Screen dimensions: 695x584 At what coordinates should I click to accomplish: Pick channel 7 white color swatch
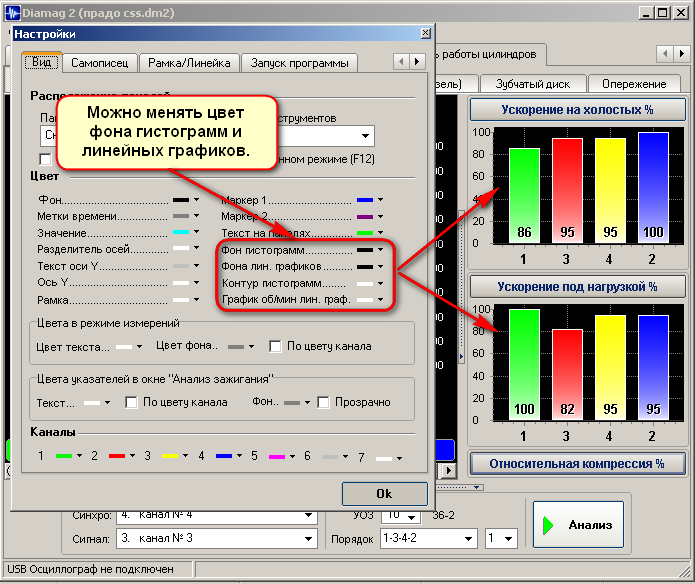click(x=384, y=458)
